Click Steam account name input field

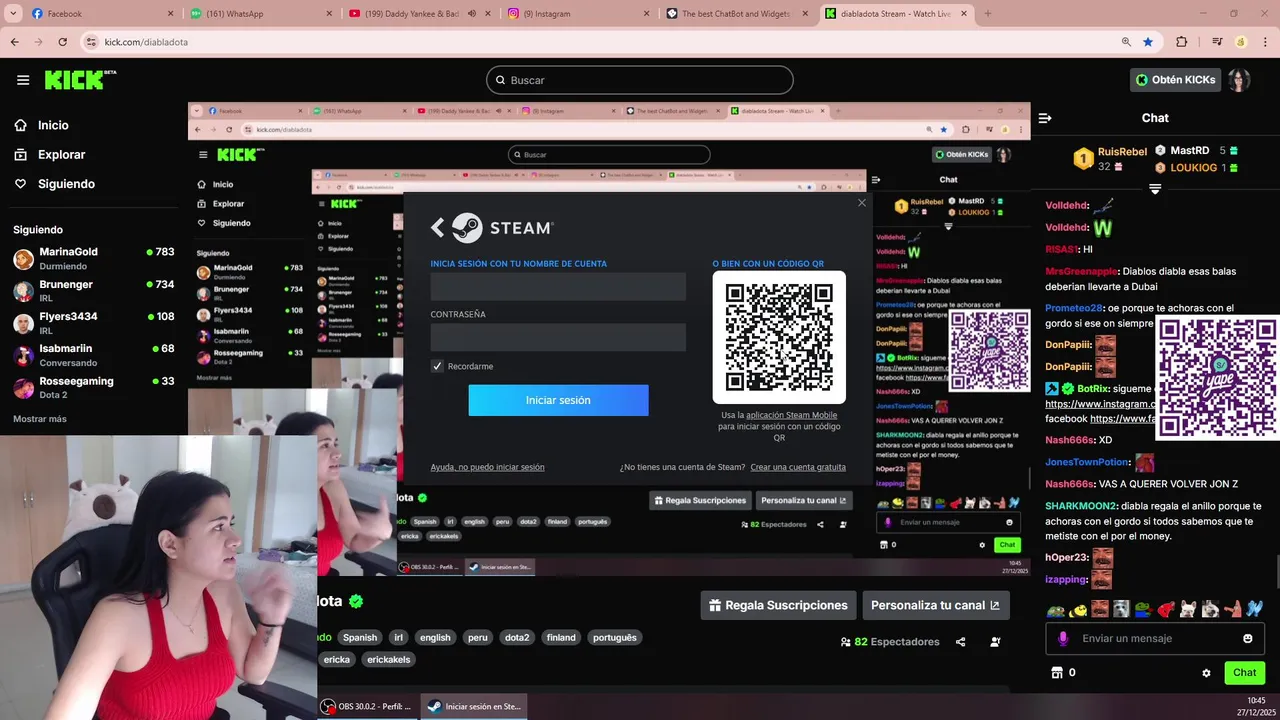coord(558,287)
